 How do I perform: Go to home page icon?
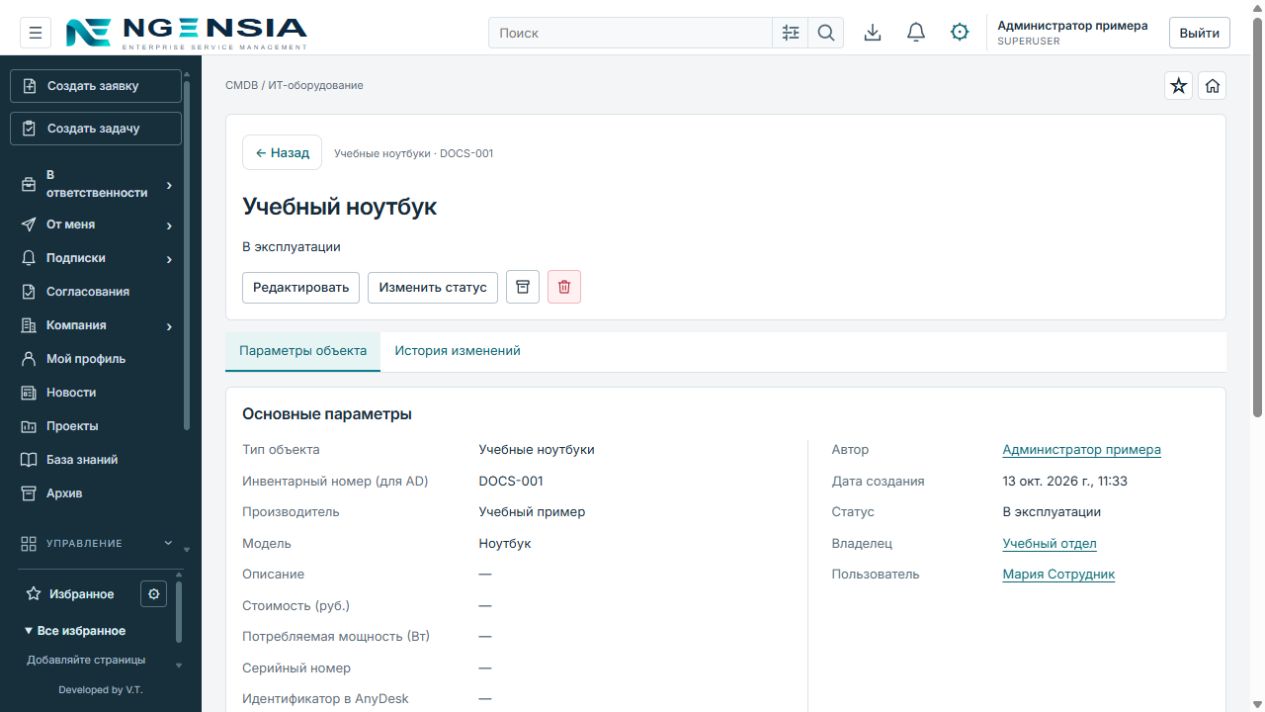point(1212,86)
